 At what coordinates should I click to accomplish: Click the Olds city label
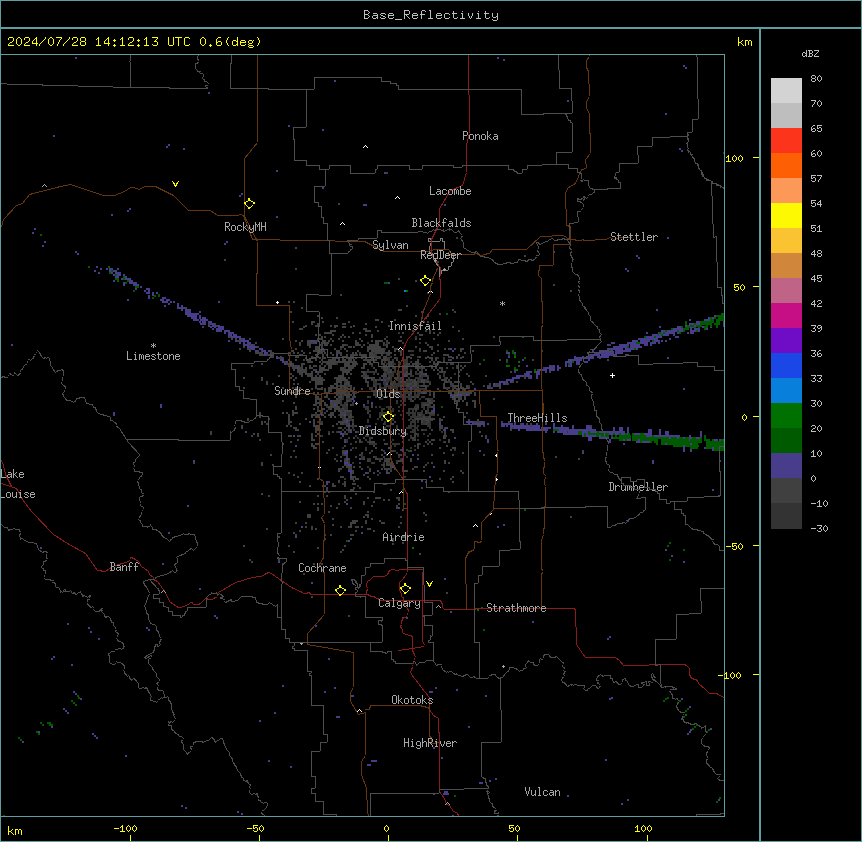coord(388,394)
